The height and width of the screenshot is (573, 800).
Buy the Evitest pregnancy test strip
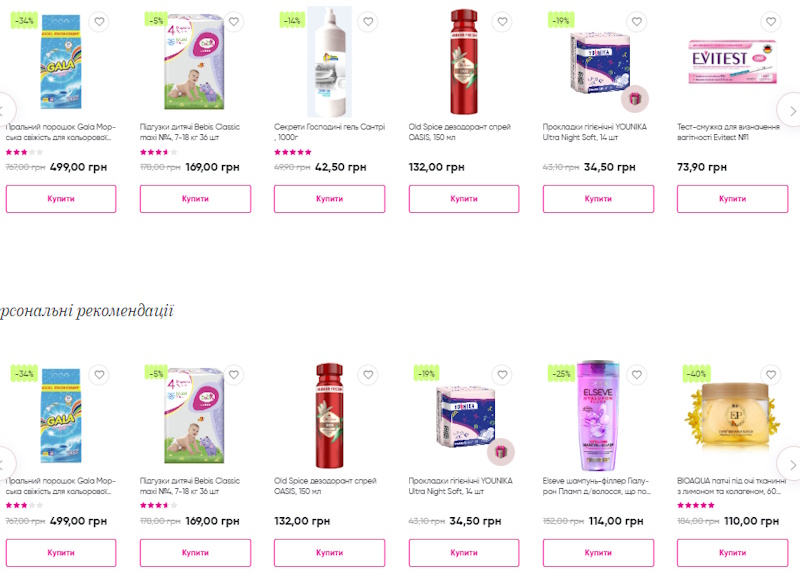point(732,199)
